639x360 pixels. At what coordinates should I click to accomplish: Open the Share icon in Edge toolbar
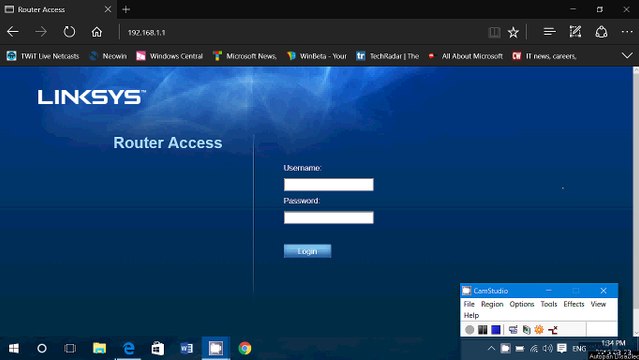601,32
